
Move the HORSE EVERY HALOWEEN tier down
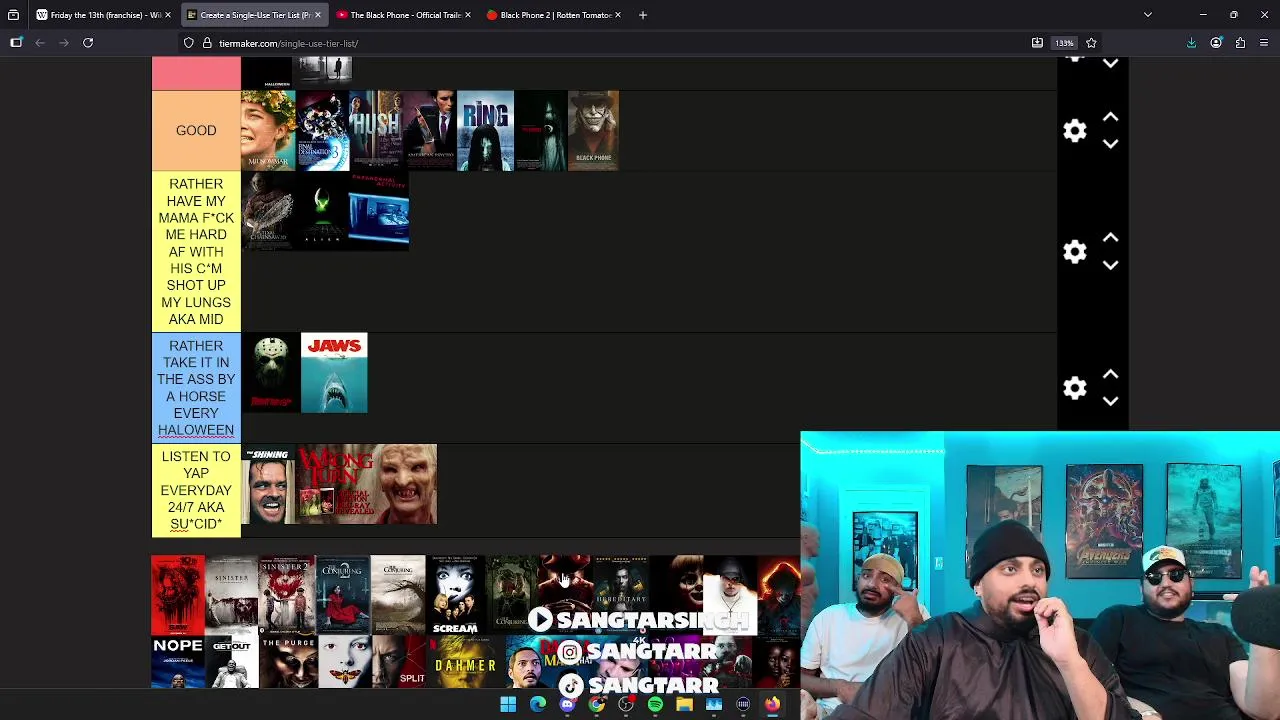coord(1110,401)
